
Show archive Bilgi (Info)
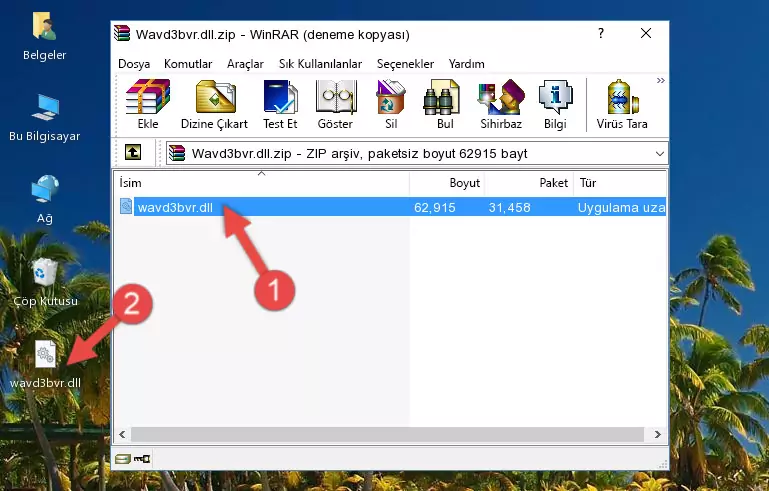coord(555,104)
